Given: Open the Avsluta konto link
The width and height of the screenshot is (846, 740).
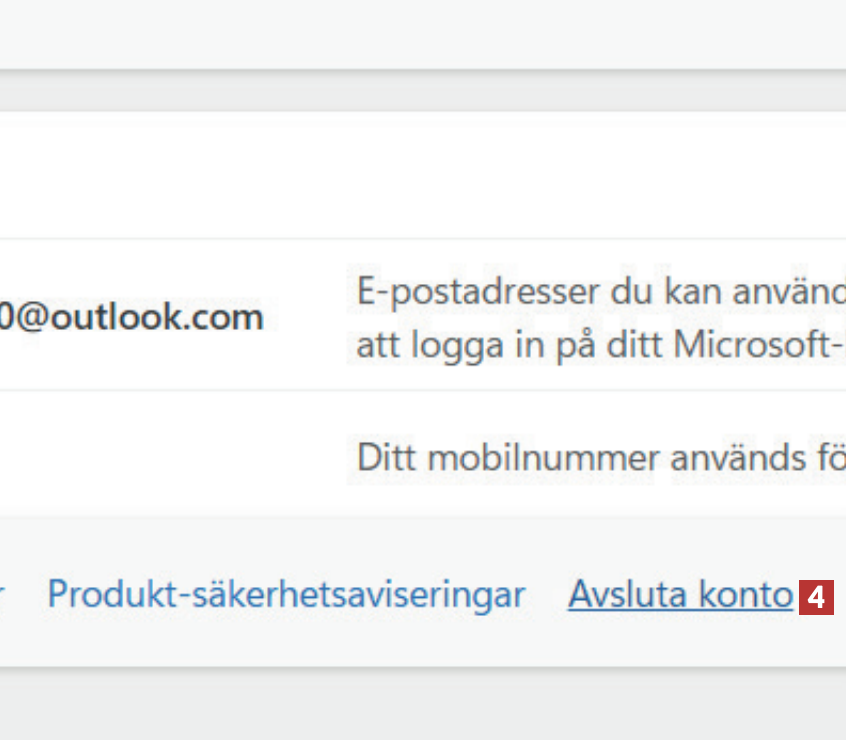Looking at the screenshot, I should pos(680,595).
